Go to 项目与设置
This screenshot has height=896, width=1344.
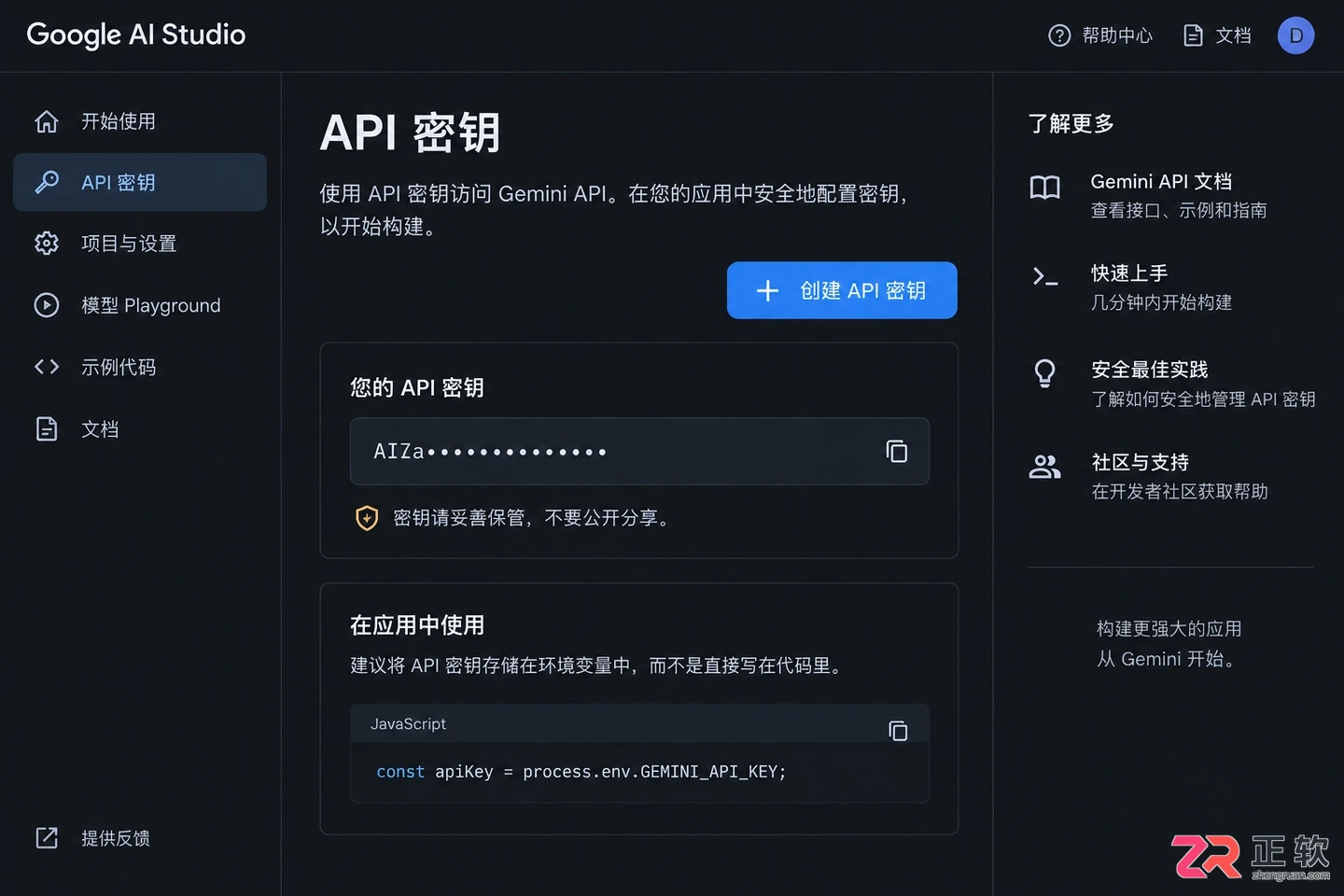pyautogui.click(x=140, y=244)
